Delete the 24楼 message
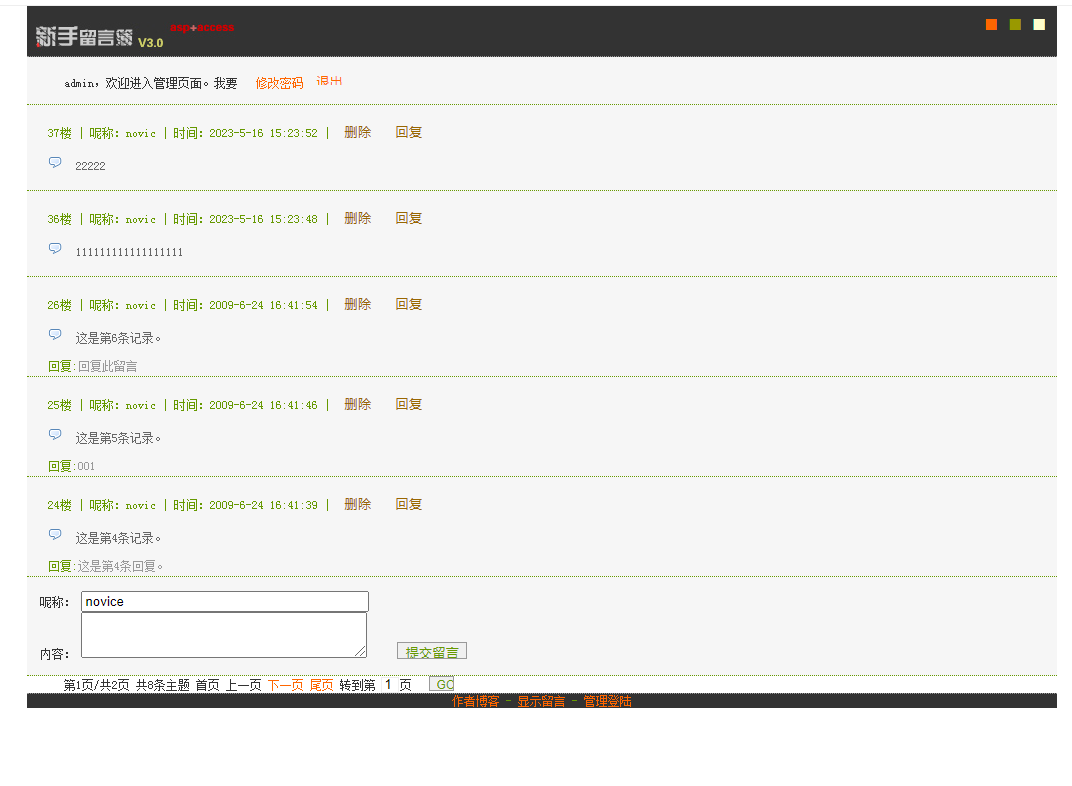Screen dimensions: 1072x786 click(358, 504)
